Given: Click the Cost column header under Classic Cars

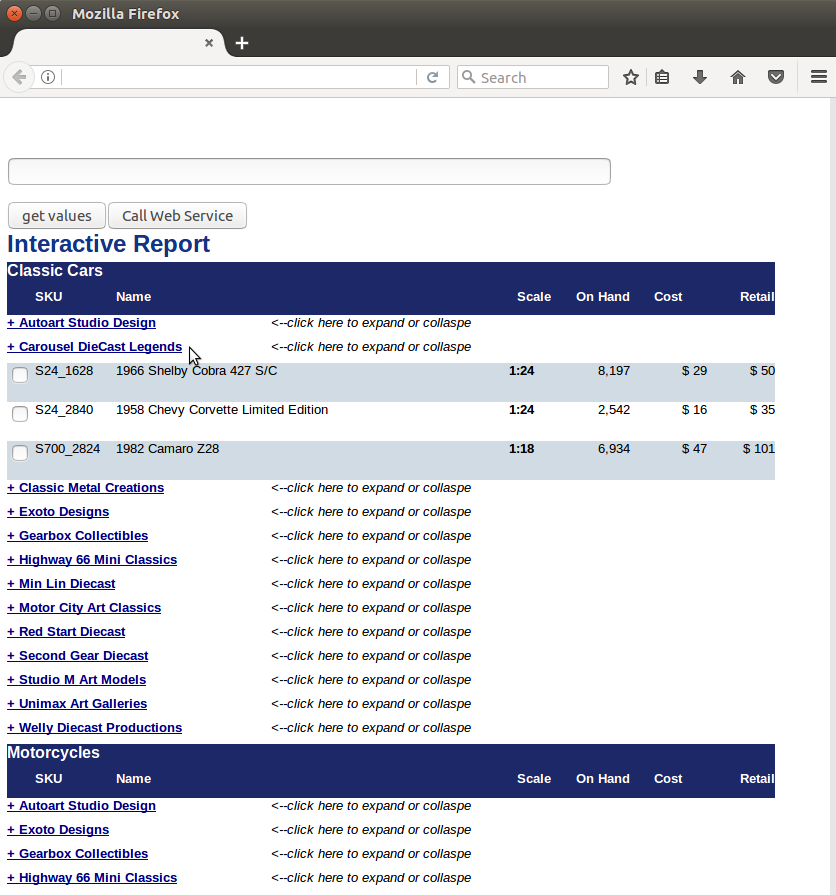Looking at the screenshot, I should tap(668, 297).
